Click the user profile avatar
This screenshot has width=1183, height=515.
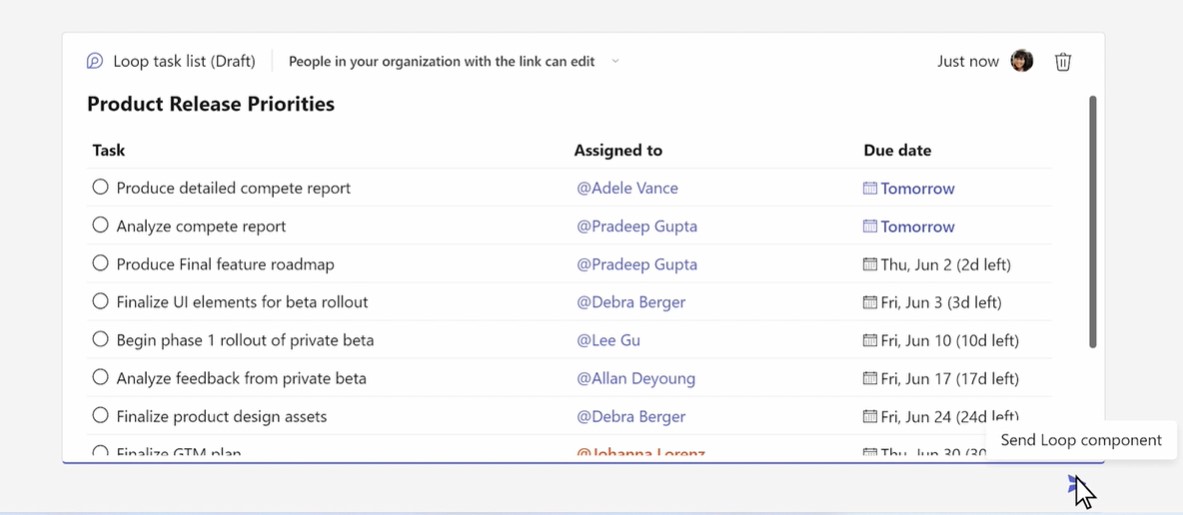[x=1021, y=61]
